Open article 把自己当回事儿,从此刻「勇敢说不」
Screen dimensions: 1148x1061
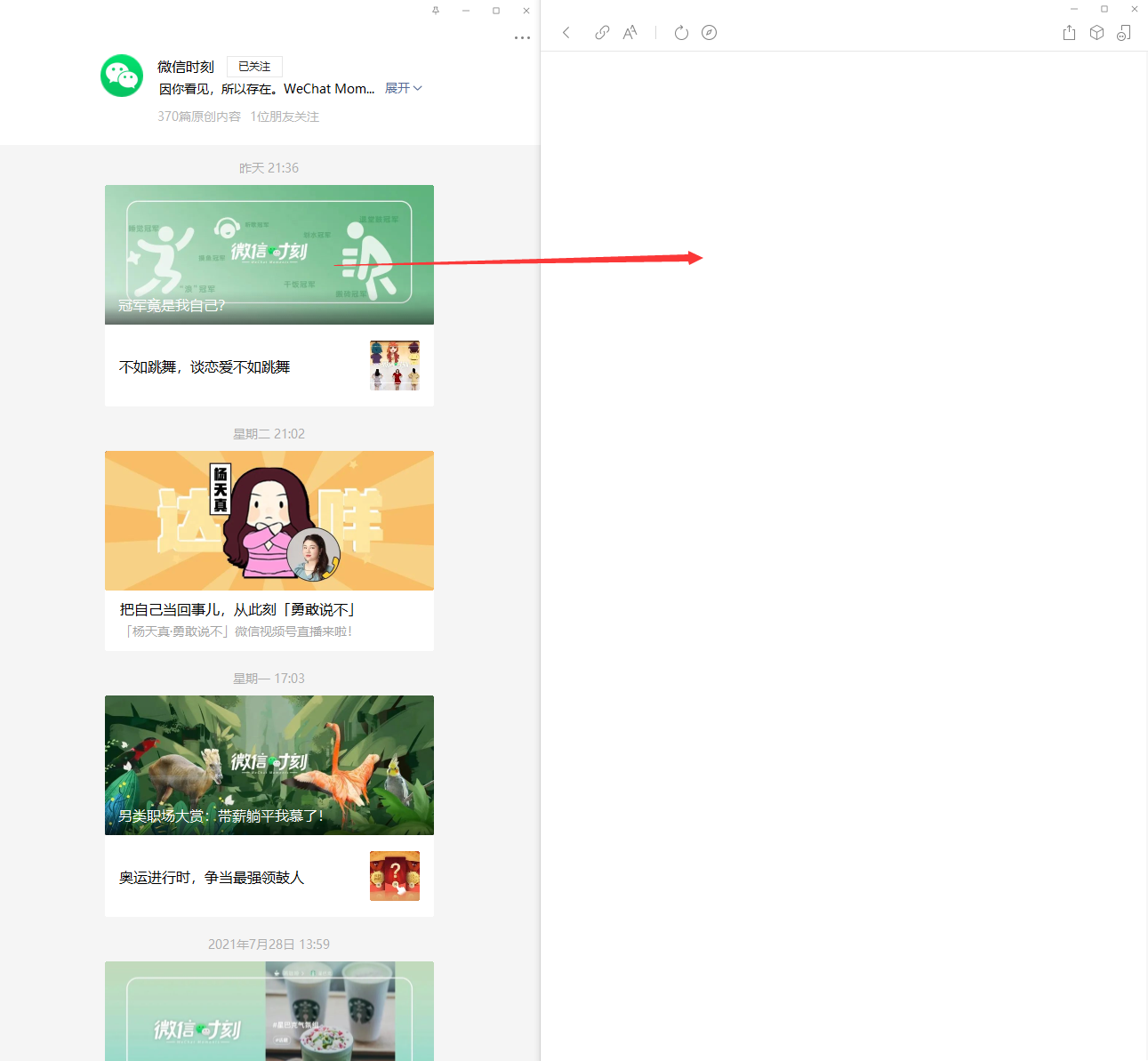click(237, 610)
